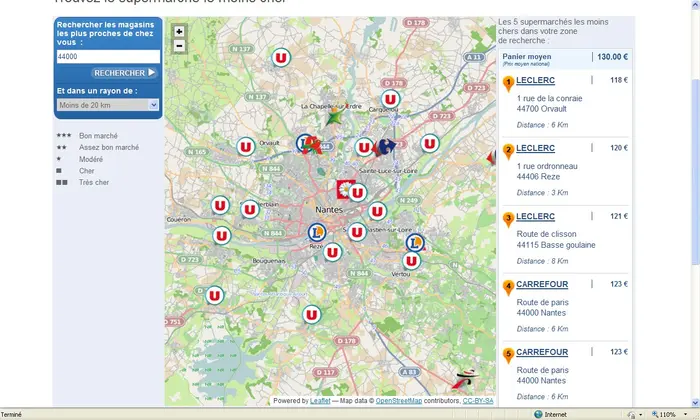Select Super U marker beside the N 249 label, right of the Nantes label

377,211
